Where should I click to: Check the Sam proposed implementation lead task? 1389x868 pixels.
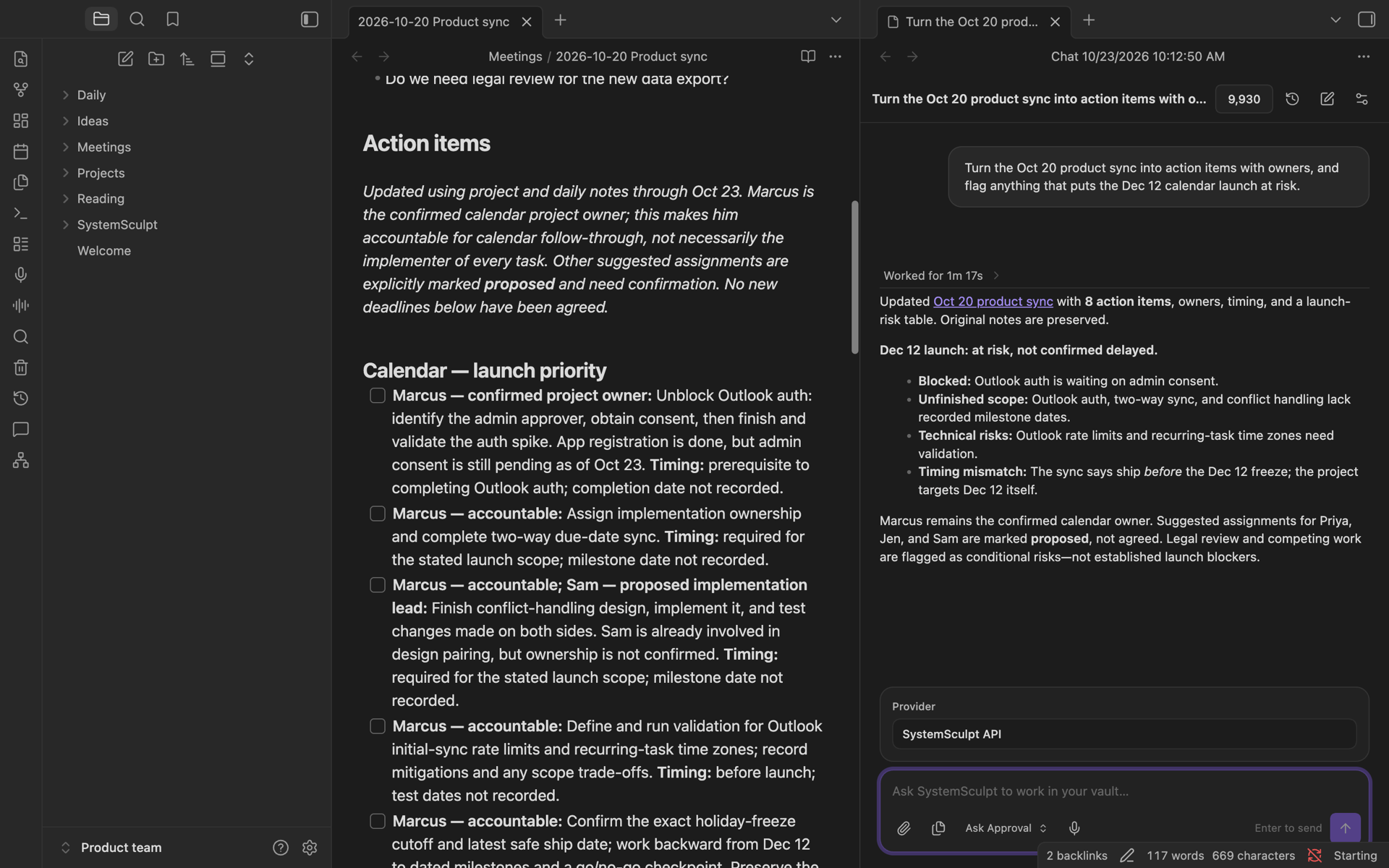pyautogui.click(x=378, y=585)
